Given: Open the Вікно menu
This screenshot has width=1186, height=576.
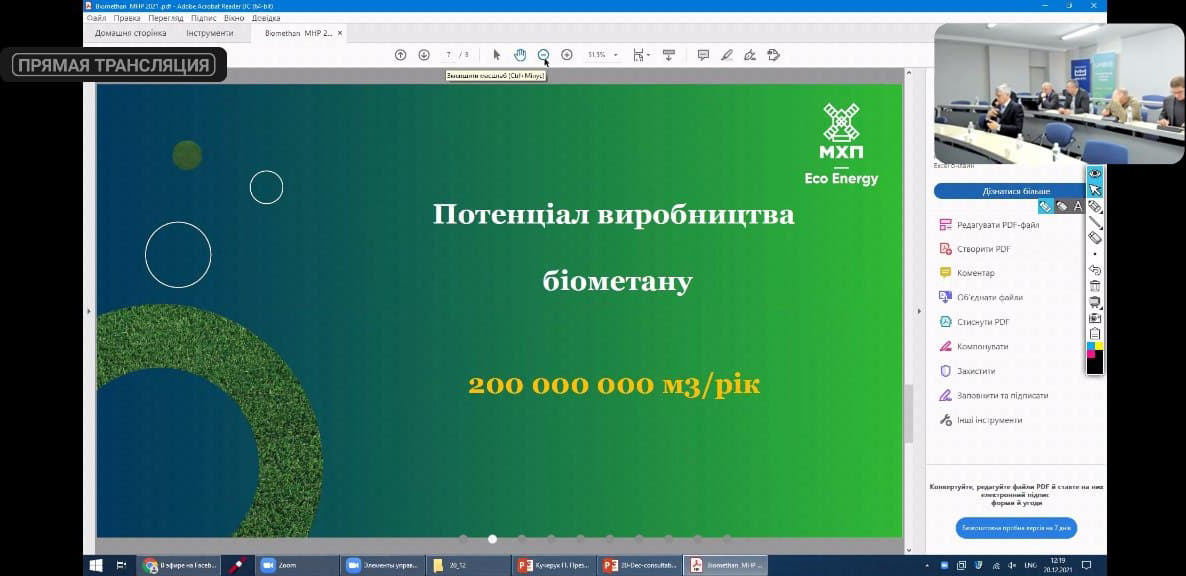Looking at the screenshot, I should coord(234,17).
